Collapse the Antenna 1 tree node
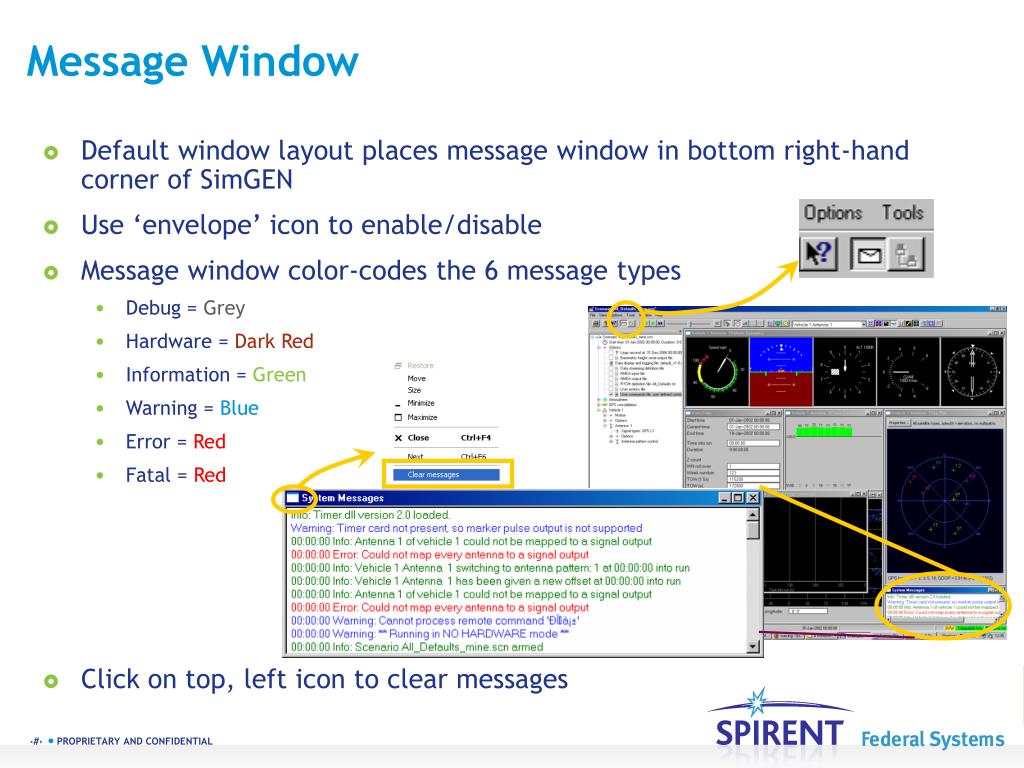 605,426
